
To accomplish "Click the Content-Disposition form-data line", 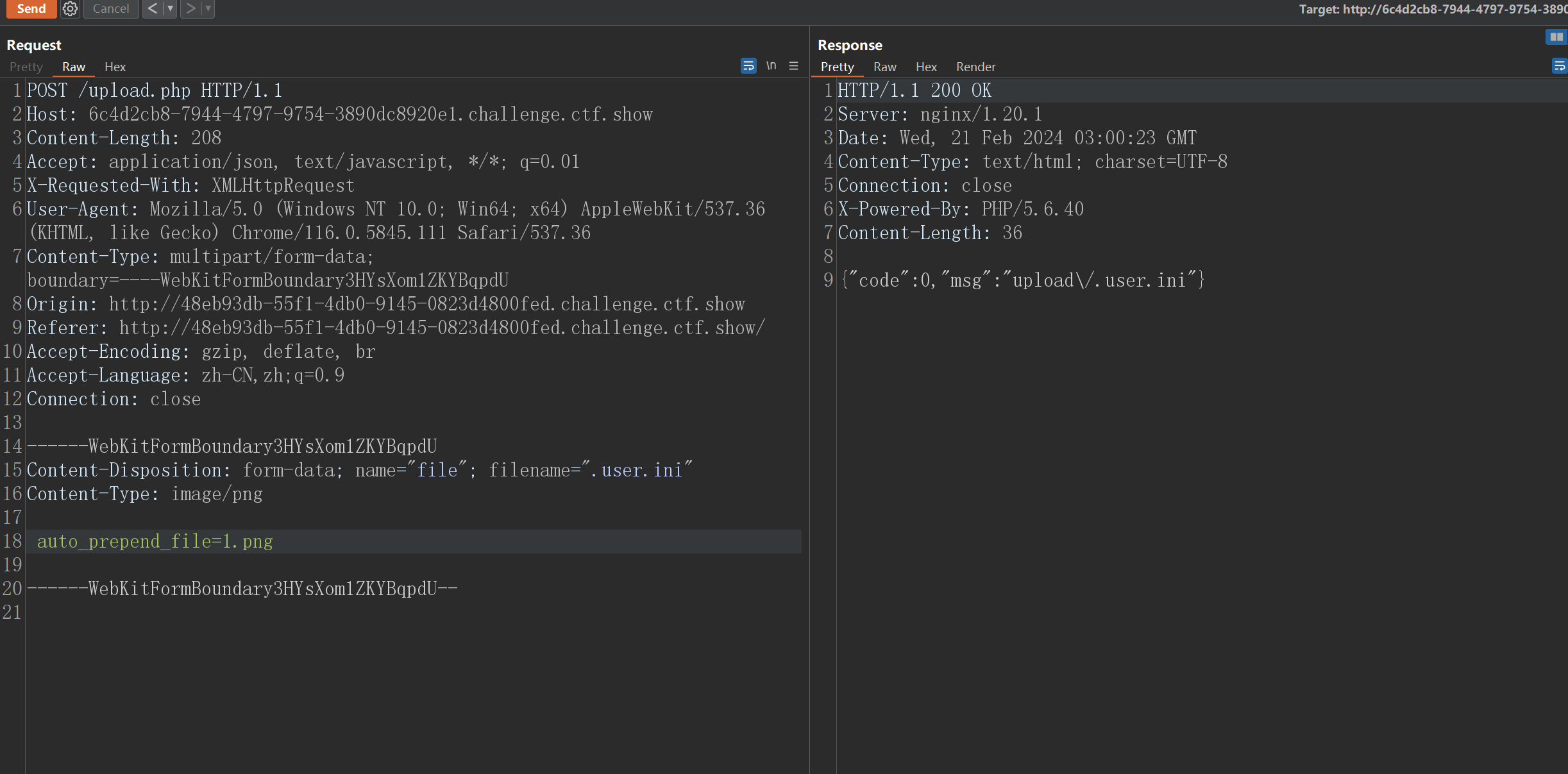I will pos(360,470).
